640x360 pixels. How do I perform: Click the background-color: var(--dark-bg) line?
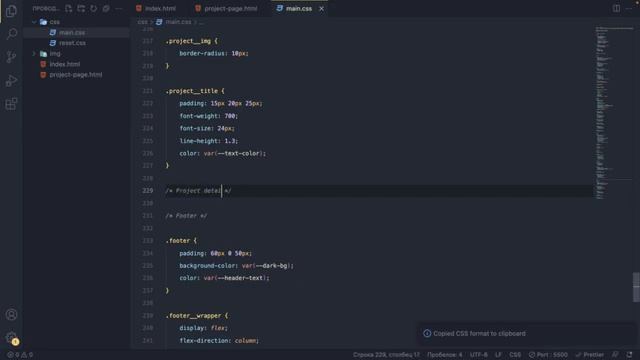[x=236, y=266]
